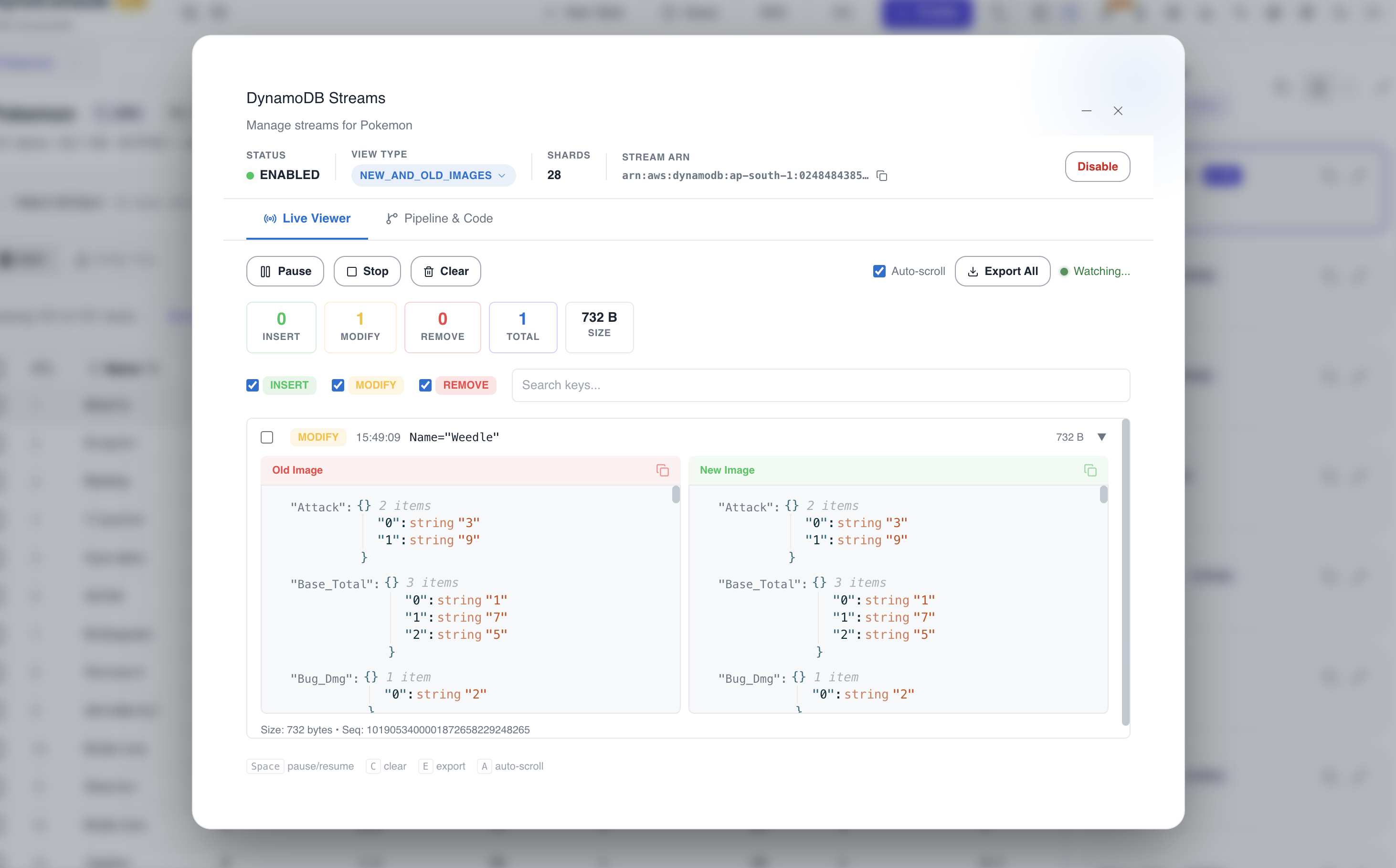Pause the live stream viewer

(x=286, y=271)
